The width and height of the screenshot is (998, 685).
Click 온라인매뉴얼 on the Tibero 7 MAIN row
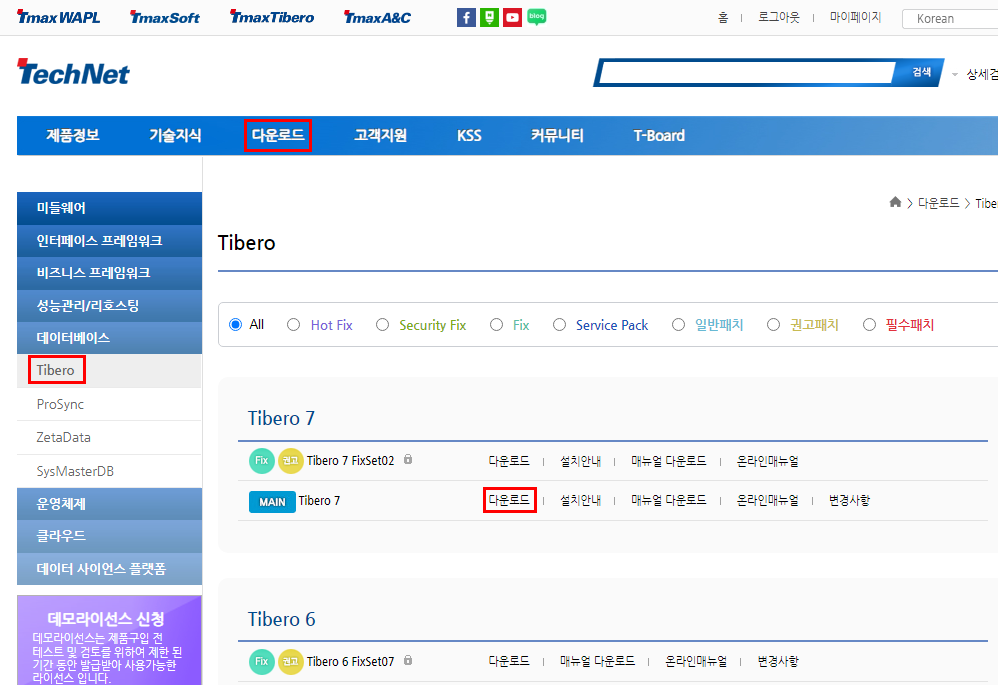768,500
